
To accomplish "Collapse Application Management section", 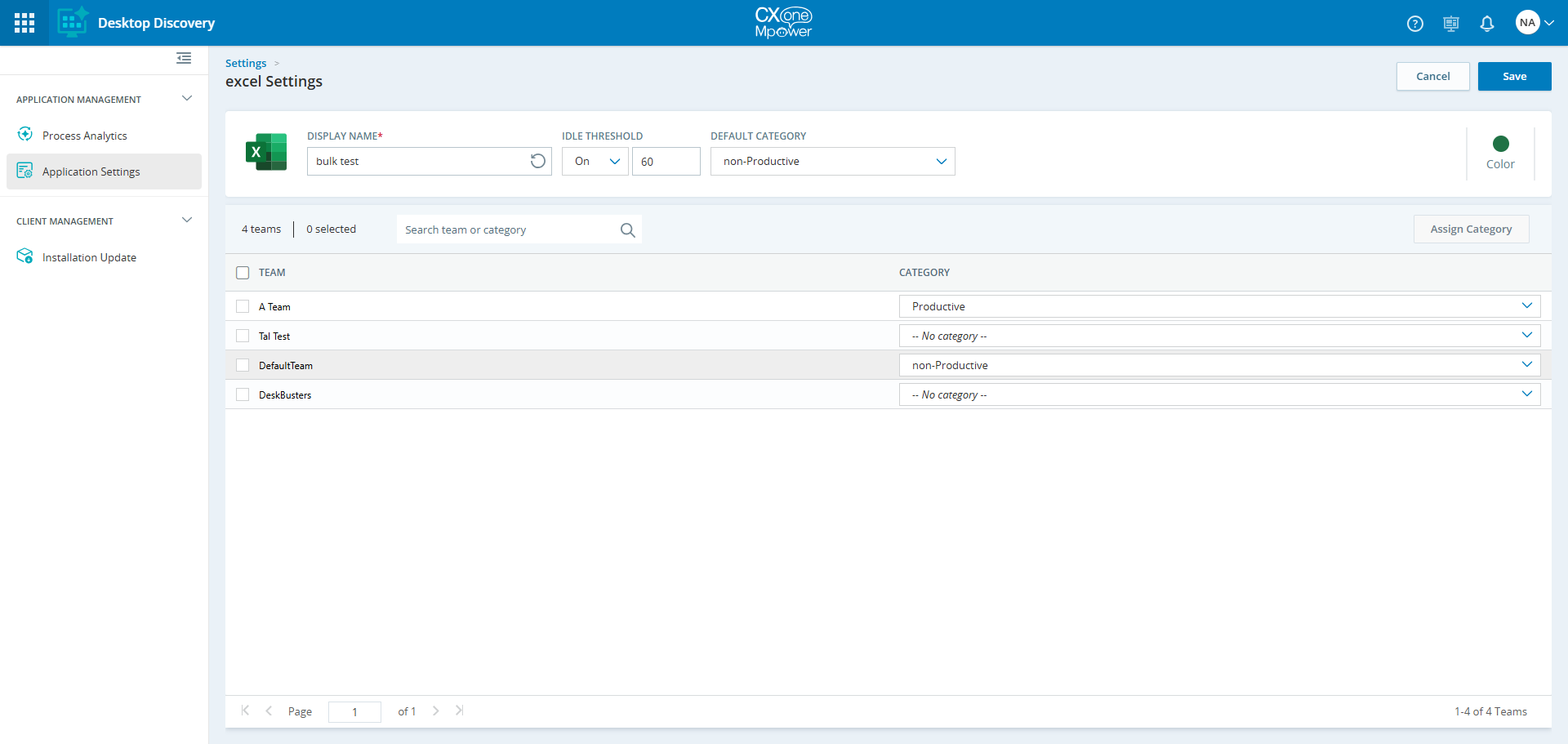I will coord(187,99).
